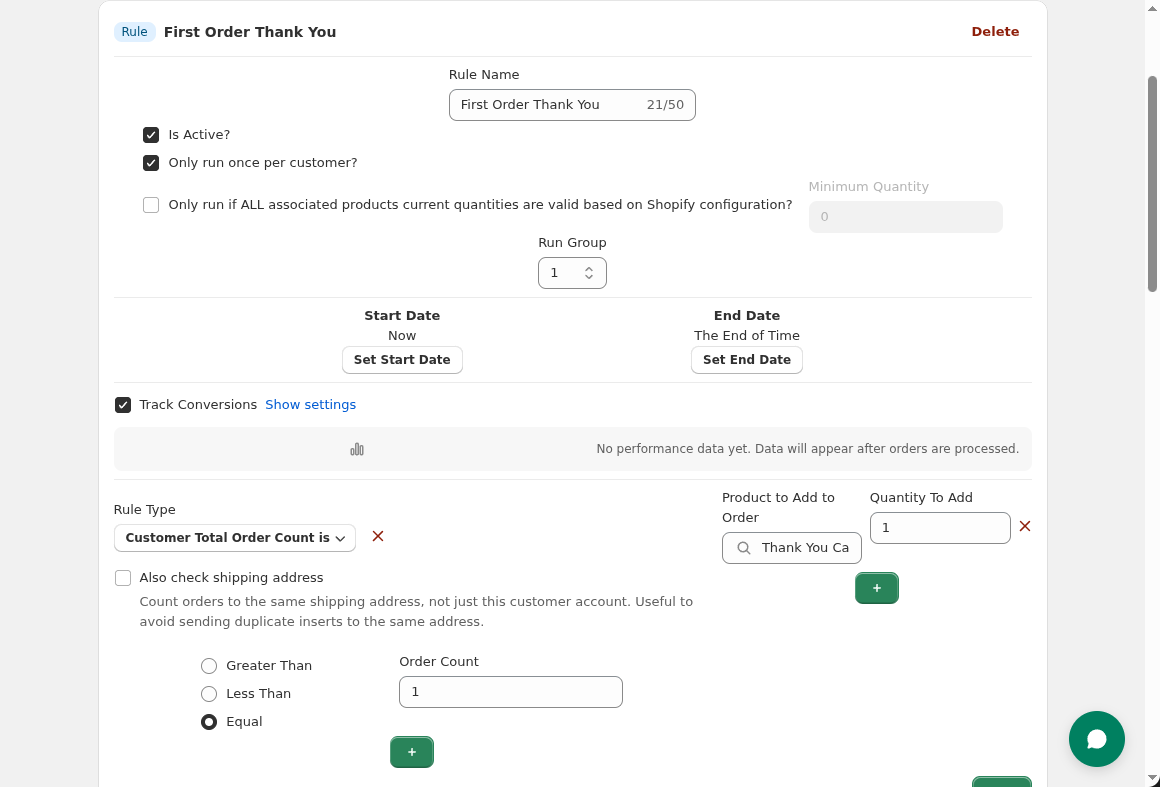Uncheck Only run once per customer
The image size is (1160, 787).
pyautogui.click(x=151, y=162)
